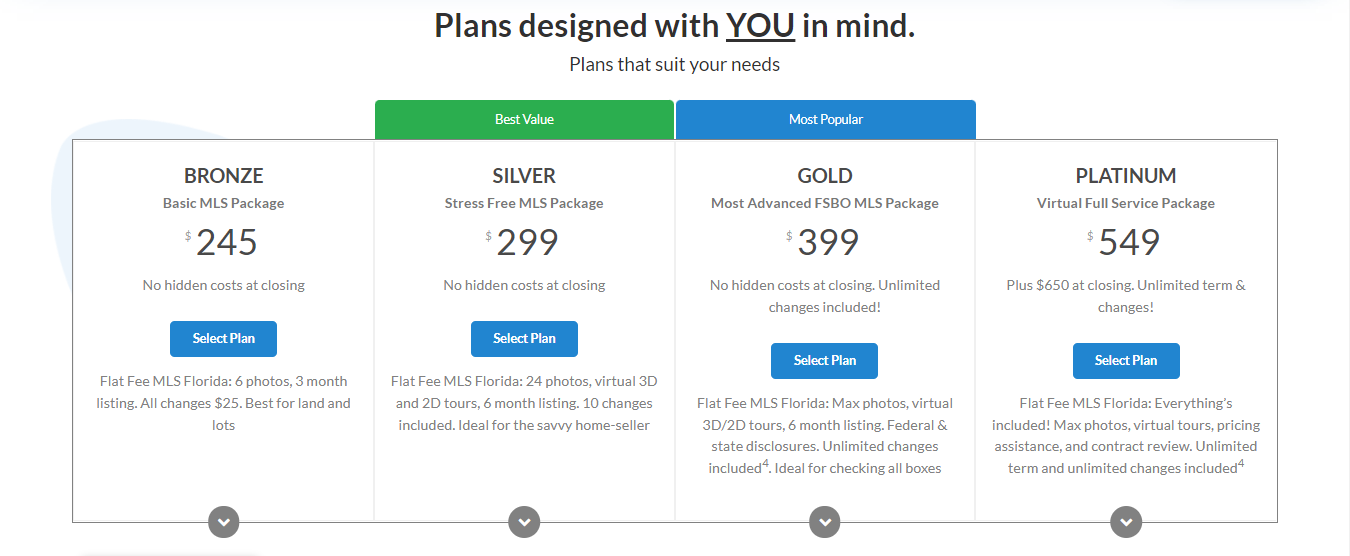Screen dimensions: 1350x556
Task: Click the SILVER plan heading
Action: click(524, 176)
